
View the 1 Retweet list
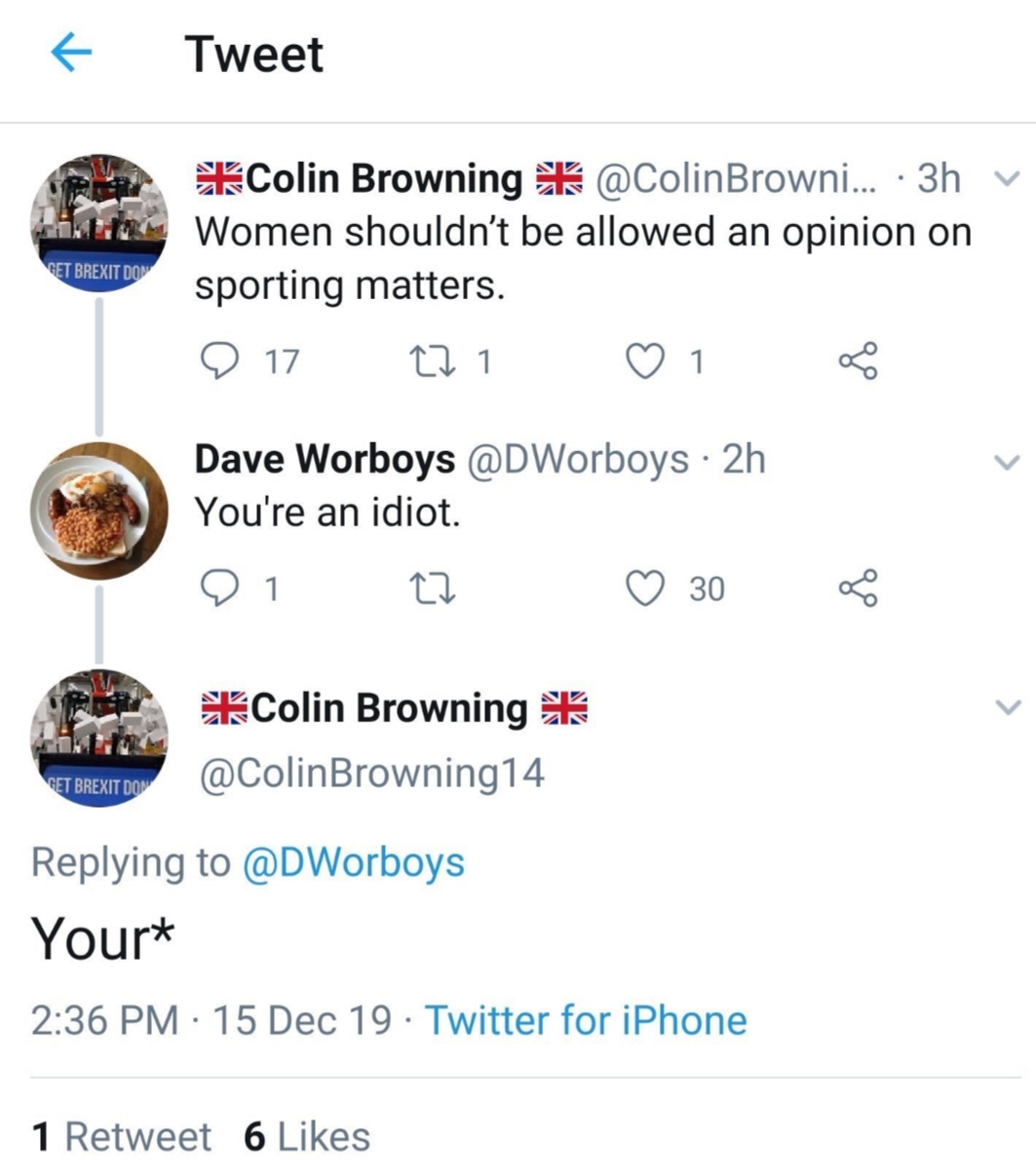click(x=121, y=1136)
